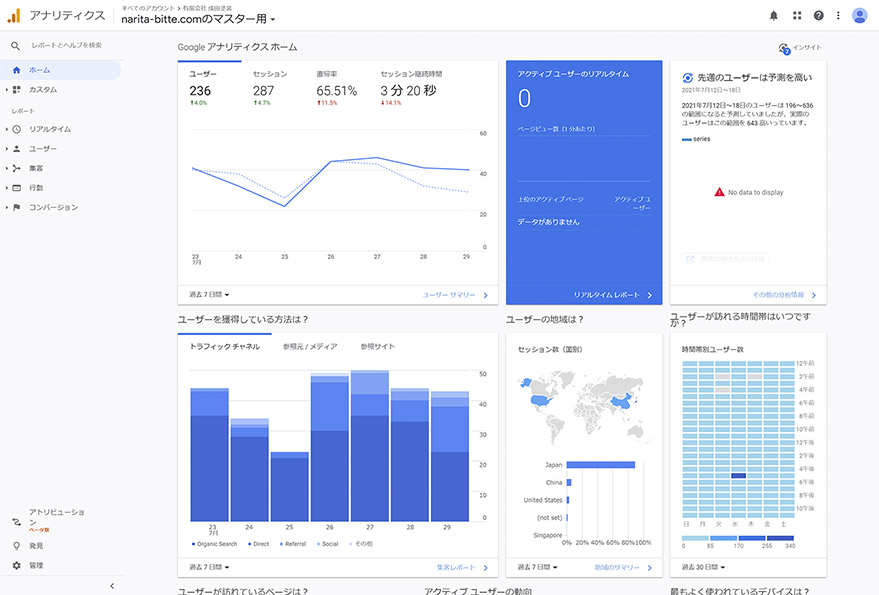Expand the コンバージョン report section

click(x=7, y=207)
